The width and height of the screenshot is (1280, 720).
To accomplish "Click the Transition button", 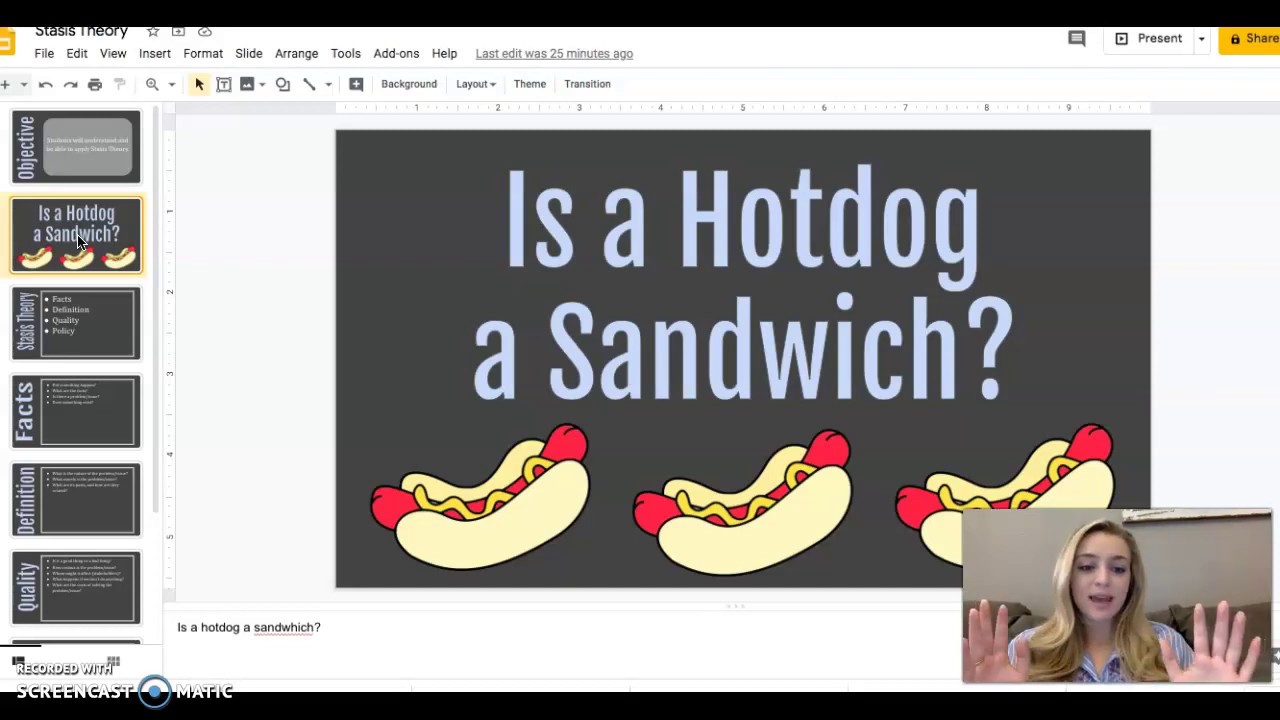I will (587, 84).
